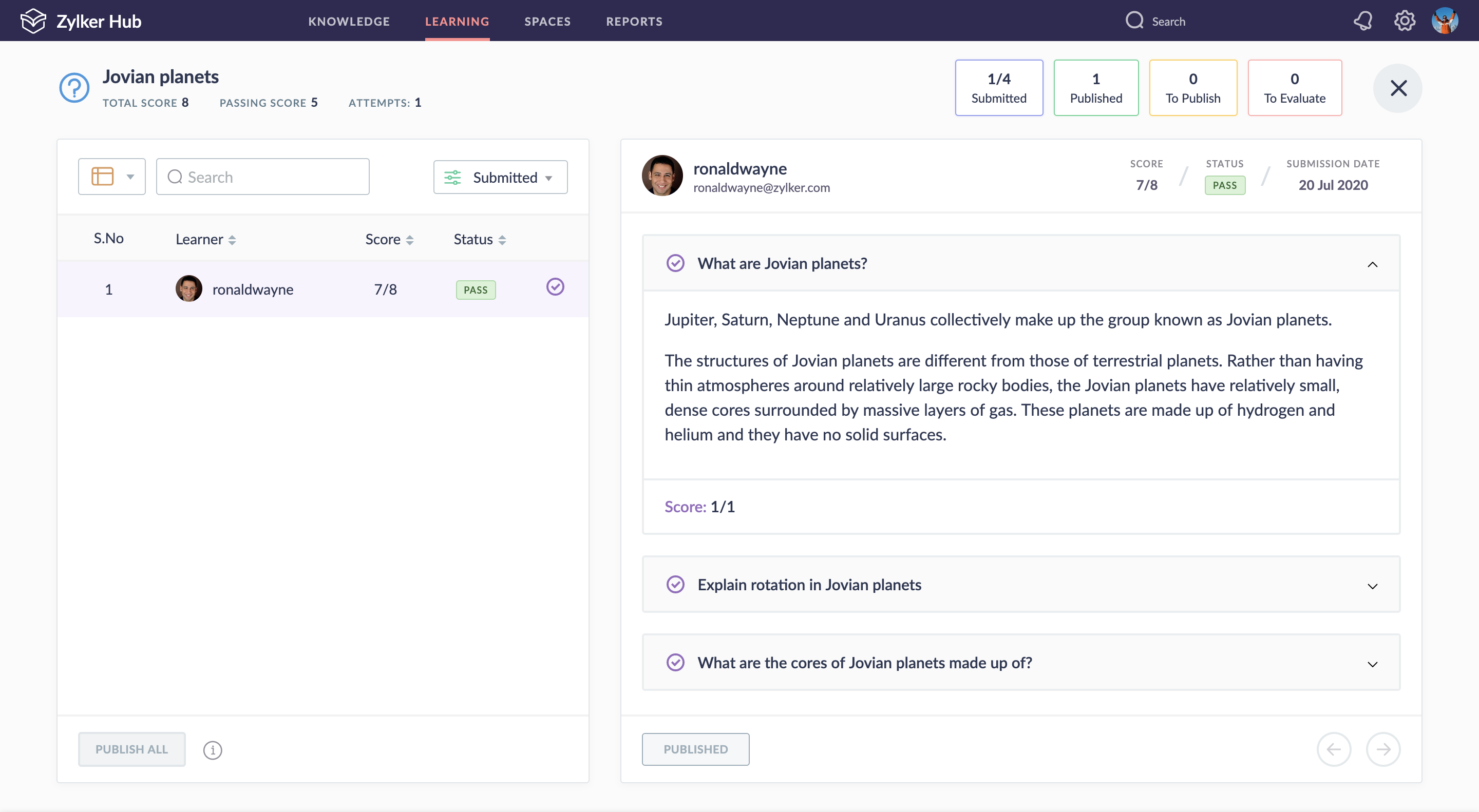Click the Publish All button
This screenshot has height=812, width=1479.
point(131,749)
